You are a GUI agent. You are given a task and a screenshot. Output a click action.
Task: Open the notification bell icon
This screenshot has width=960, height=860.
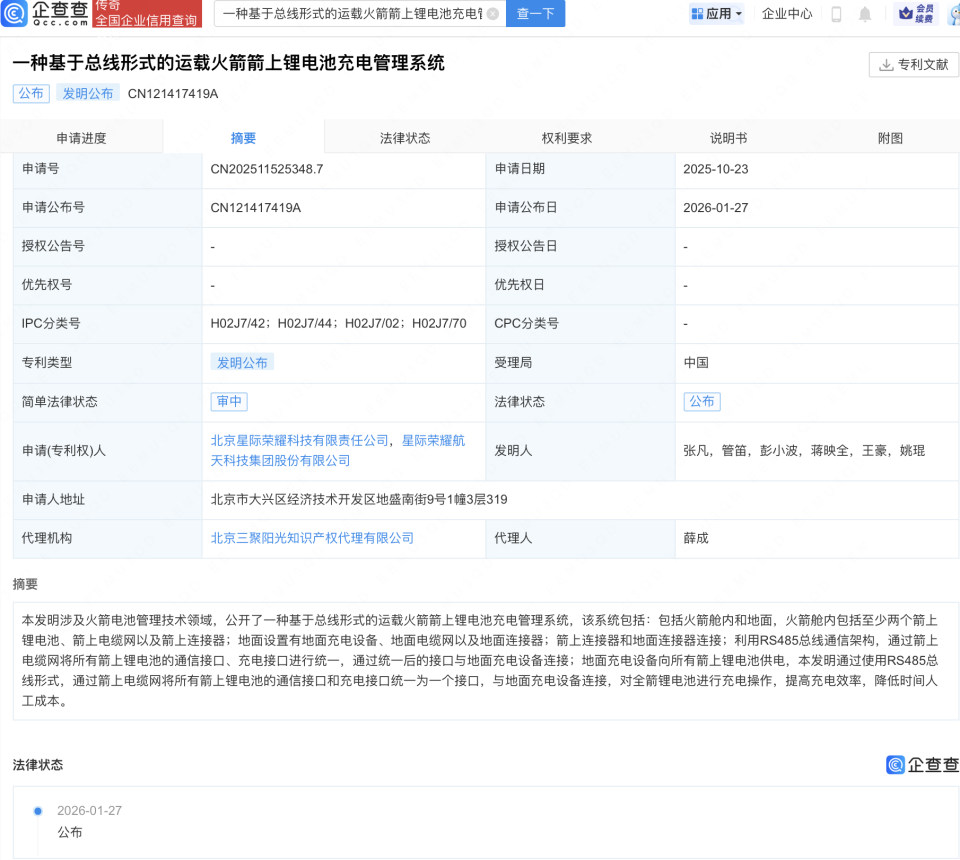point(864,14)
